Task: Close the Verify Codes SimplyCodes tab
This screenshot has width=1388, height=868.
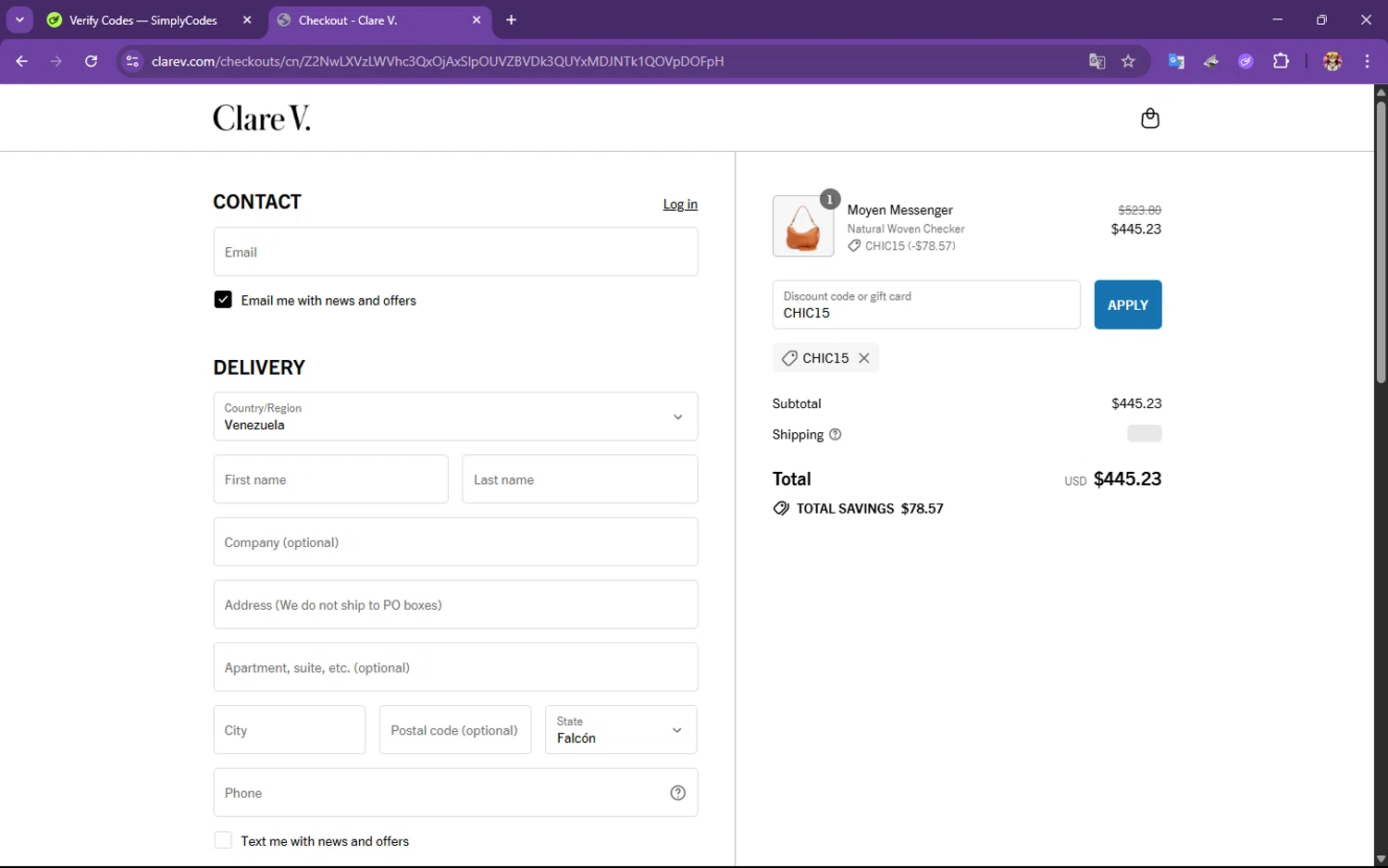Action: [x=247, y=19]
